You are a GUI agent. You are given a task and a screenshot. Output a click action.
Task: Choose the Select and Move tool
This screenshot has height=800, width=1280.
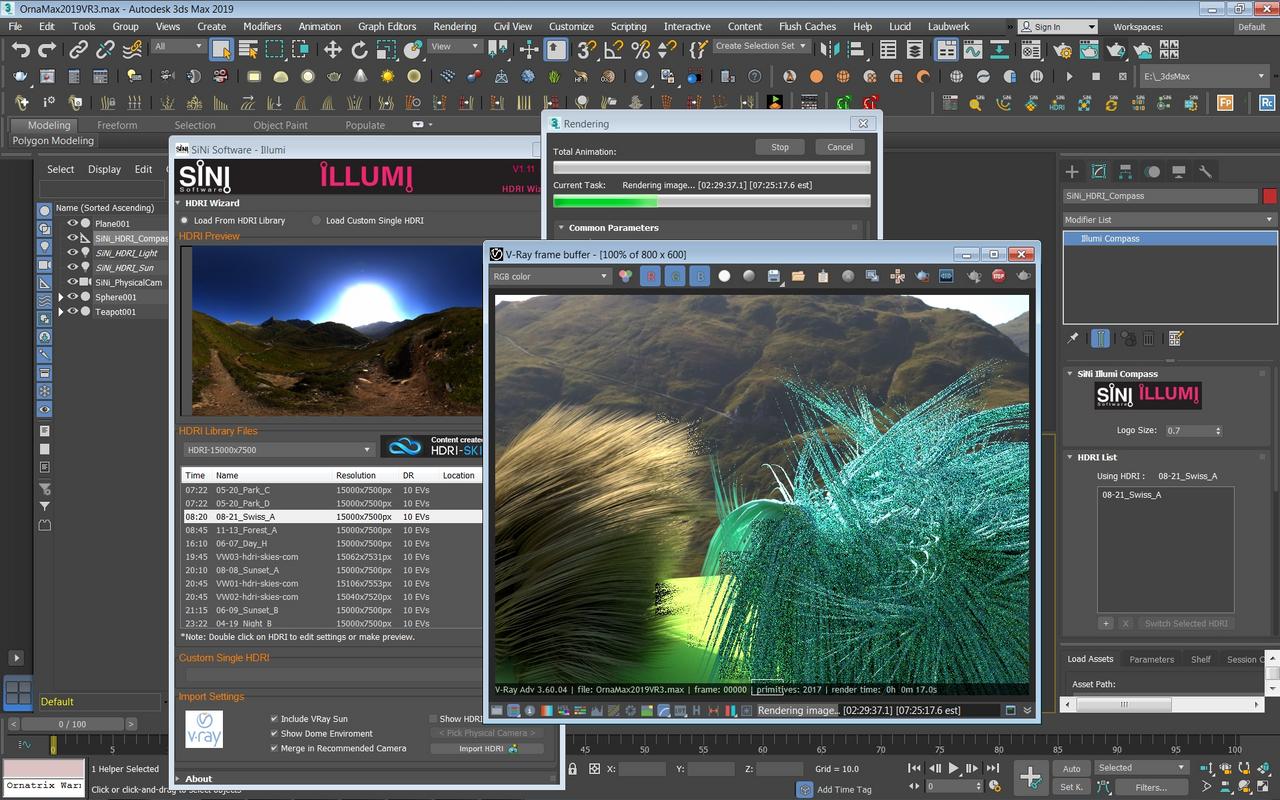pyautogui.click(x=332, y=49)
